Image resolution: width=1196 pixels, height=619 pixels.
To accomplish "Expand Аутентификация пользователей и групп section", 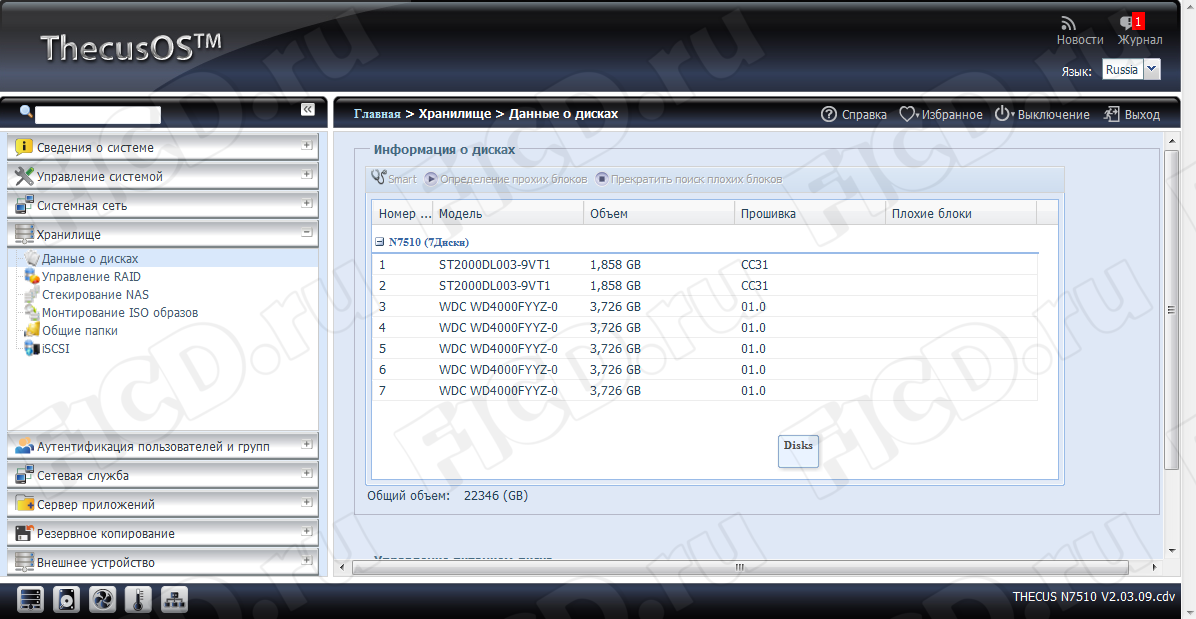I will coord(307,443).
